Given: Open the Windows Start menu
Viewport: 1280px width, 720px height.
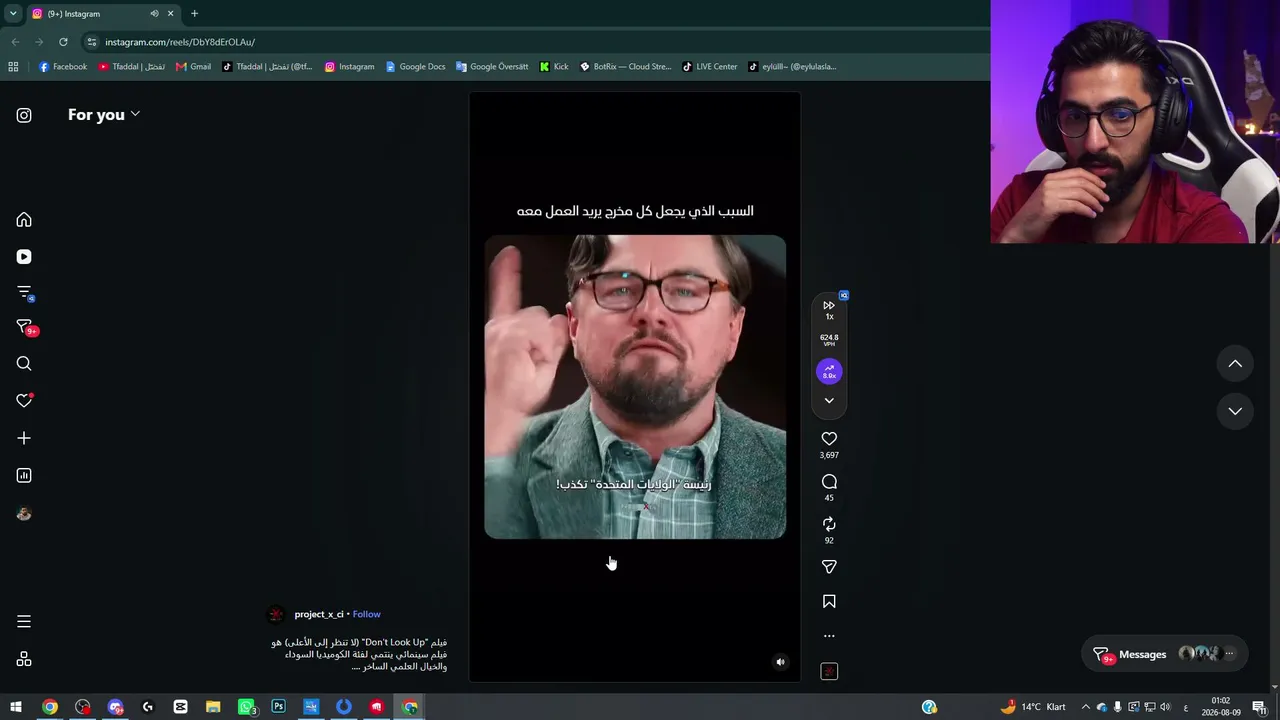Looking at the screenshot, I should click(16, 707).
